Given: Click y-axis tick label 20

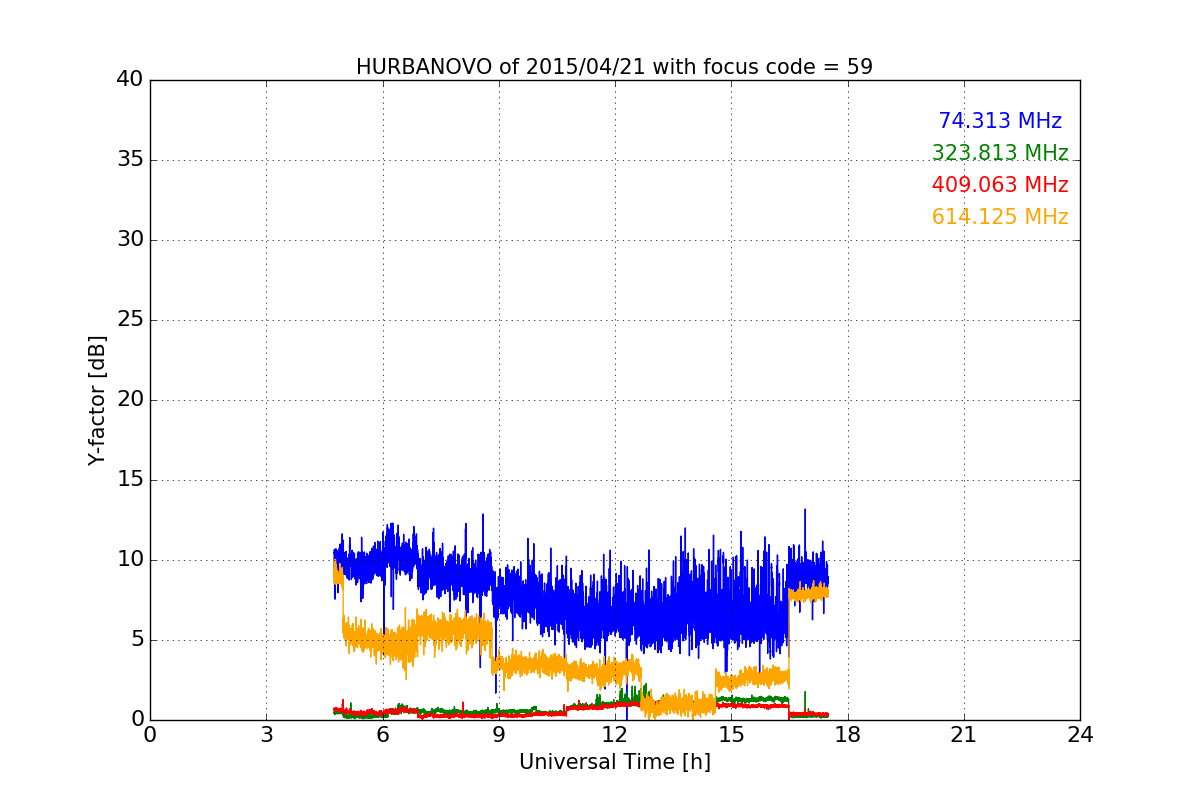Looking at the screenshot, I should click(130, 400).
